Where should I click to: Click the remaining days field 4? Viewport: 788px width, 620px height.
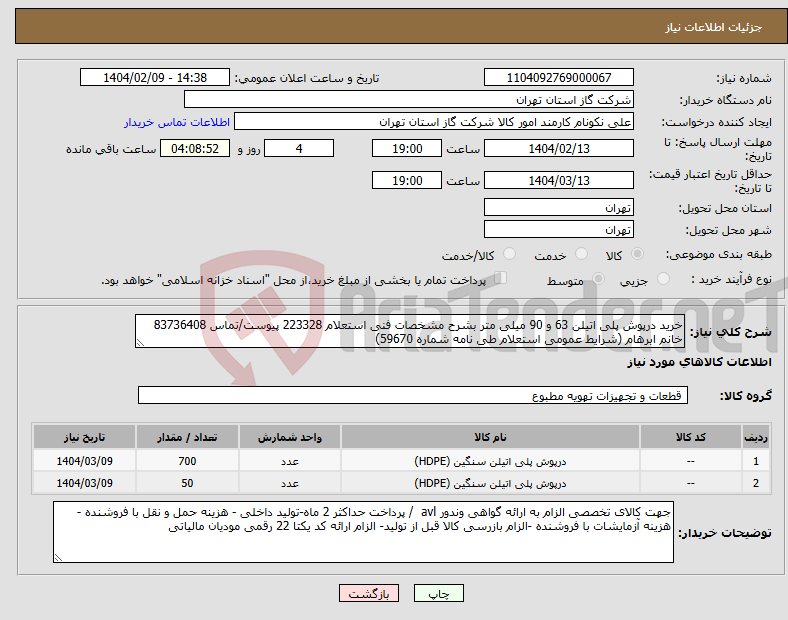[x=299, y=148]
